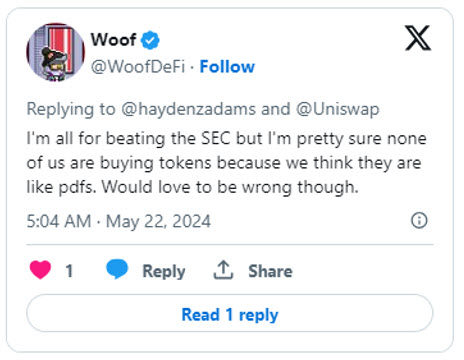Click the blue verified badge
464x360 pixels.
click(x=150, y=40)
